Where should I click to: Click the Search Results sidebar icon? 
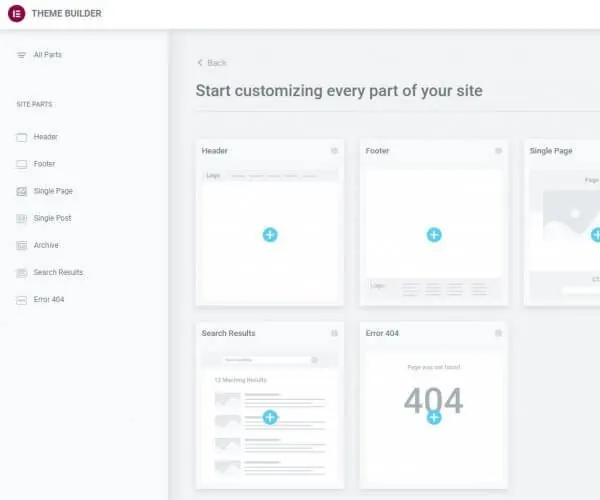click(x=21, y=273)
